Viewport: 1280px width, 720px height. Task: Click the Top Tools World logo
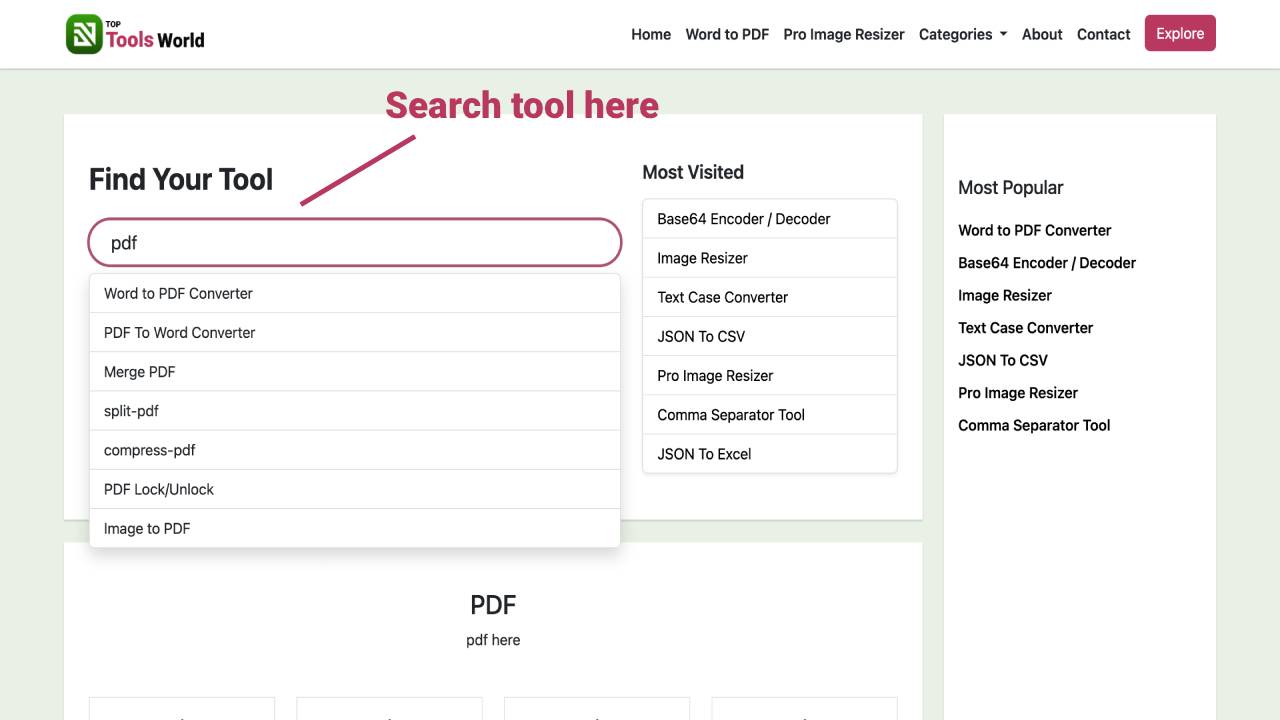pyautogui.click(x=135, y=34)
